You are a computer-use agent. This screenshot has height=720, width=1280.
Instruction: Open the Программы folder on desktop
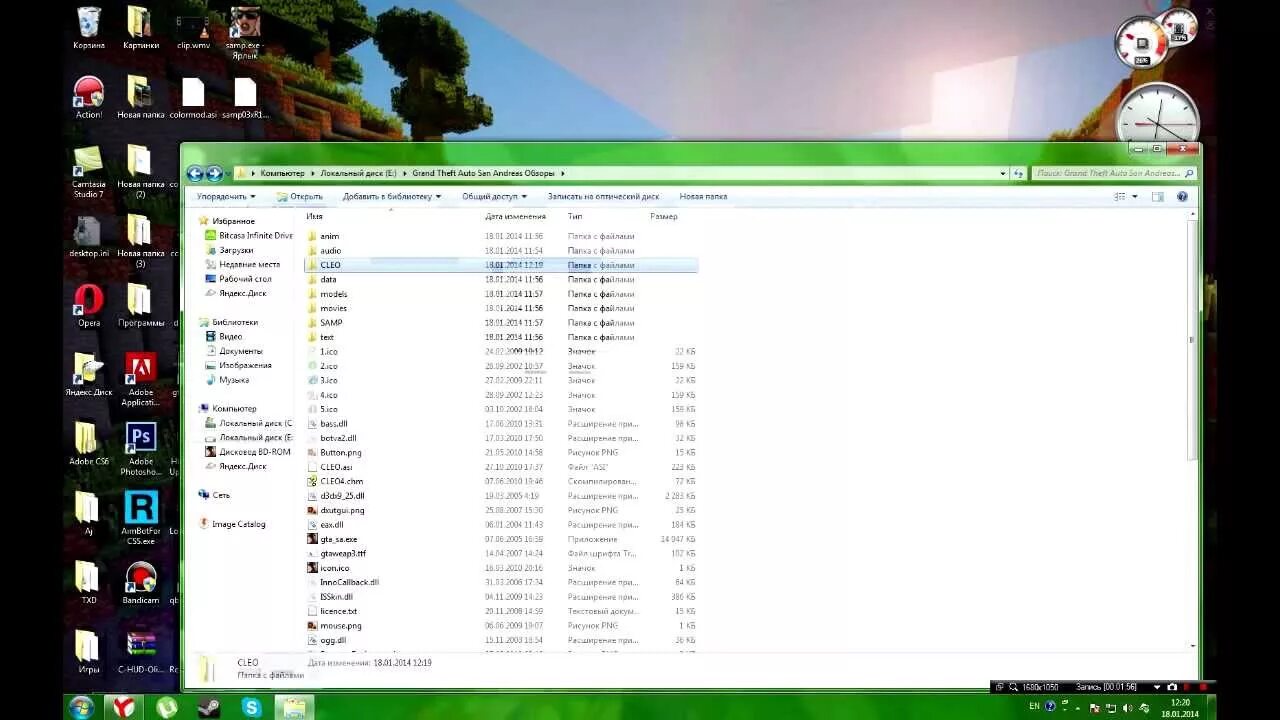pos(140,305)
